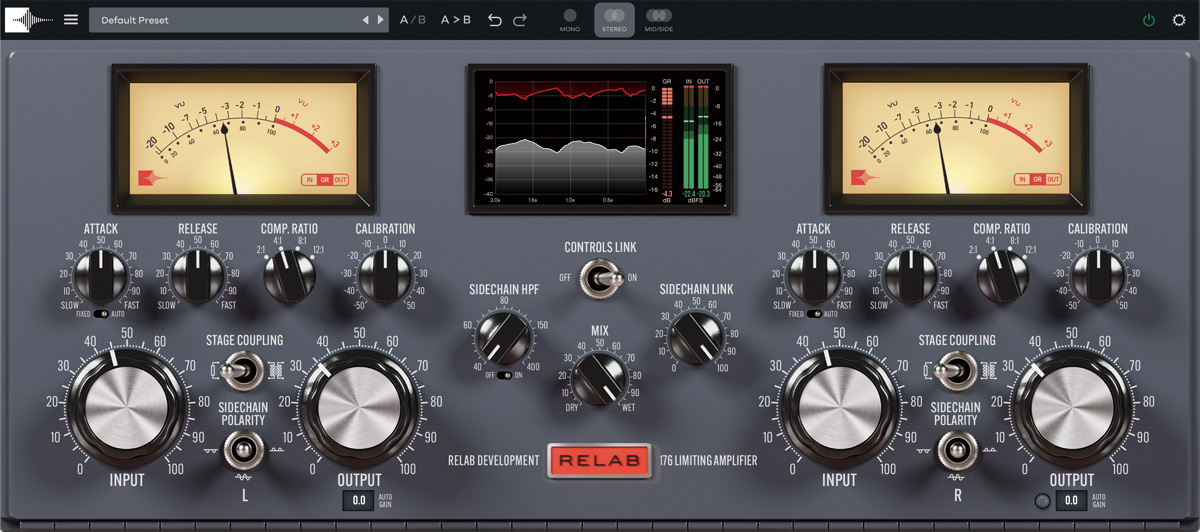
Task: Click the left stage coupling transformer icon
Action: click(276, 370)
